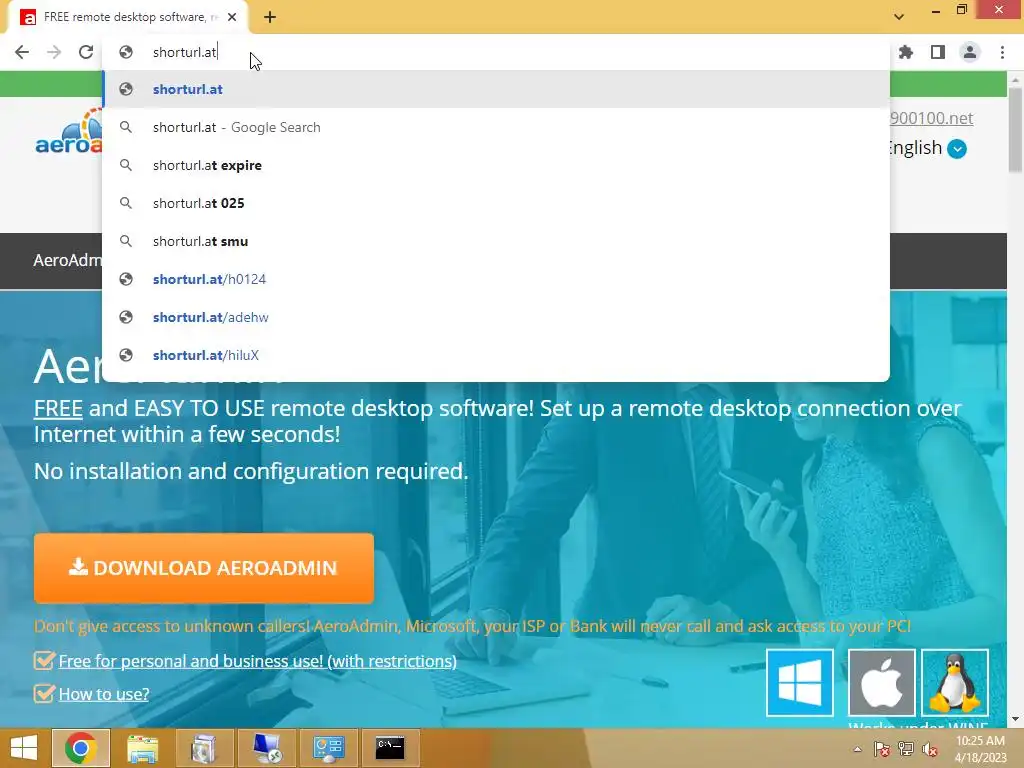
Task: Choose the 'shorturl.at 025' search suggestion
Action: pyautogui.click(x=496, y=203)
